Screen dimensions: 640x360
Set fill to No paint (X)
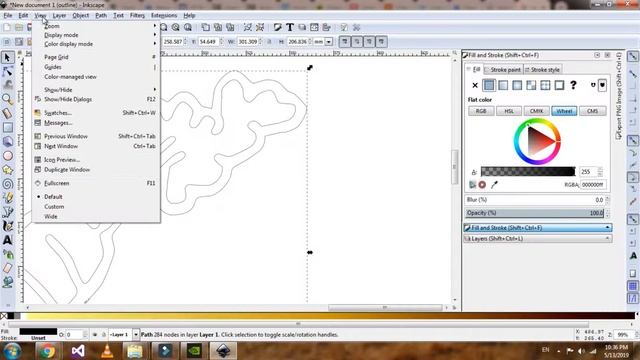click(x=475, y=85)
